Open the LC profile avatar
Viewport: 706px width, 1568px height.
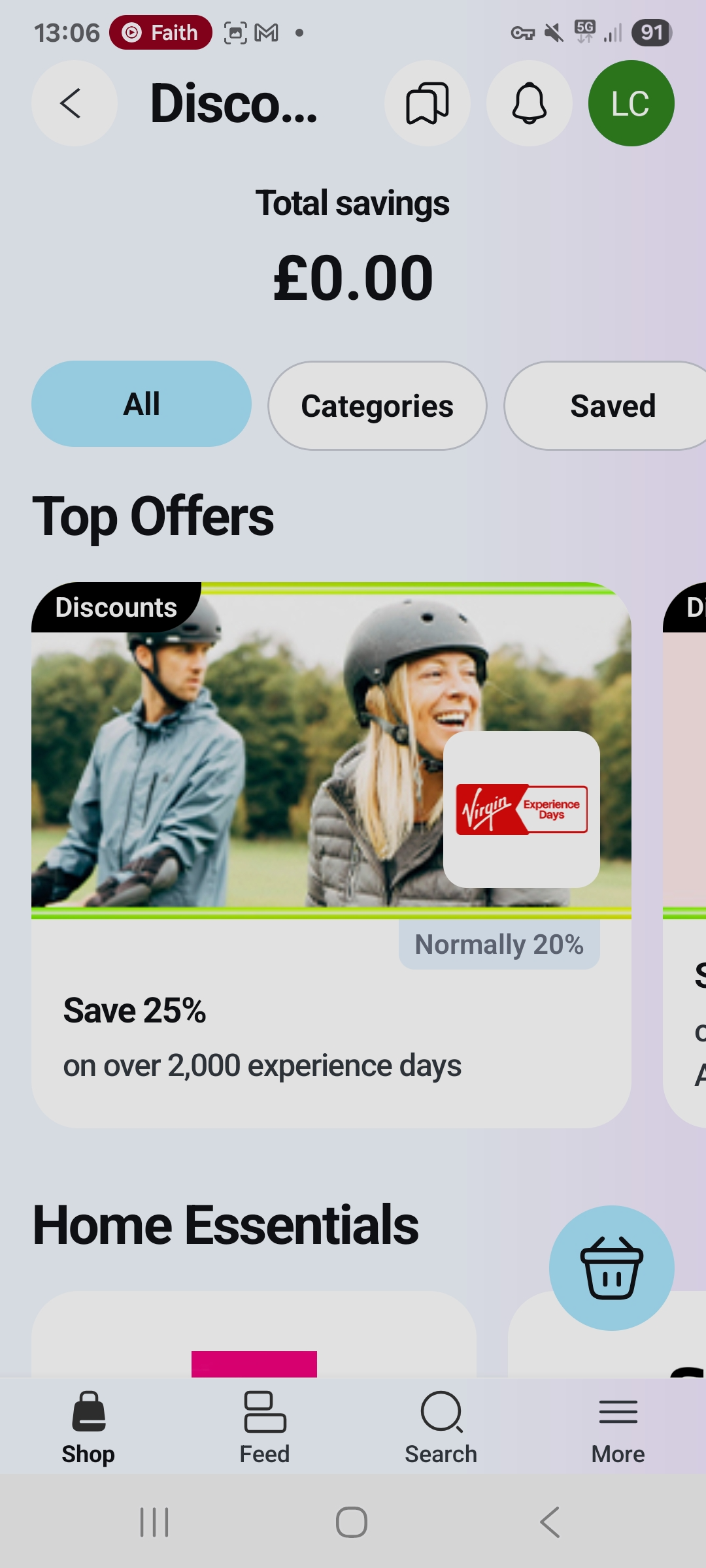coord(630,103)
